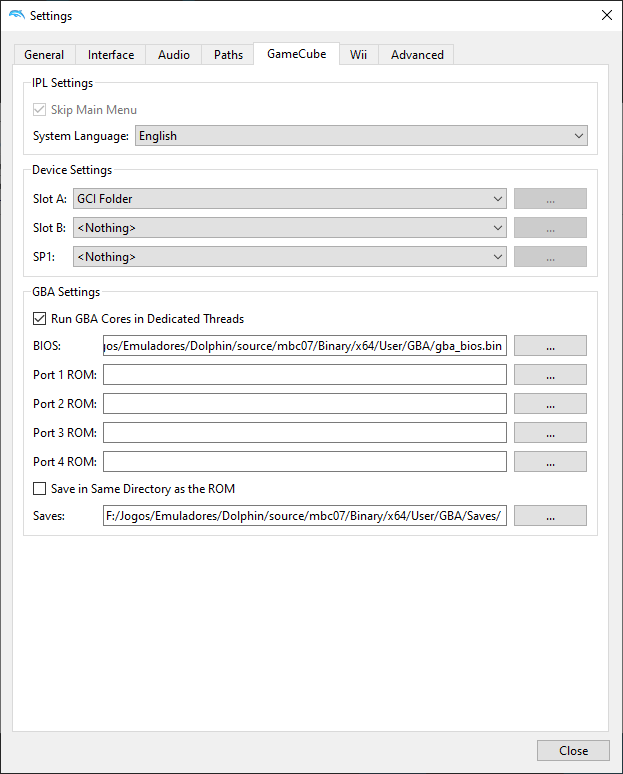Expand the SP1 device dropdown
This screenshot has height=774, width=623.
click(290, 257)
